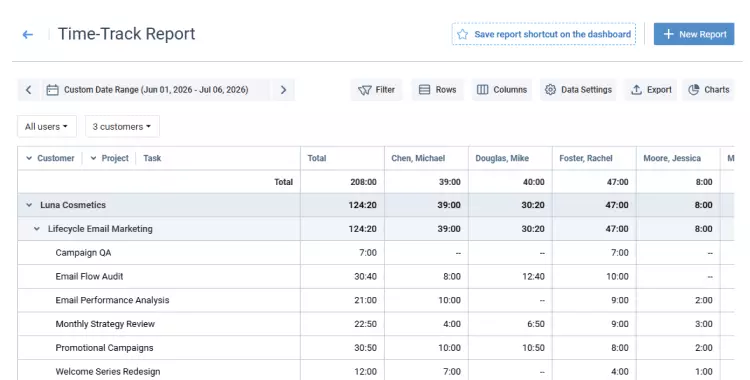Click the Rows layout icon
750x380 pixels.
pos(424,89)
